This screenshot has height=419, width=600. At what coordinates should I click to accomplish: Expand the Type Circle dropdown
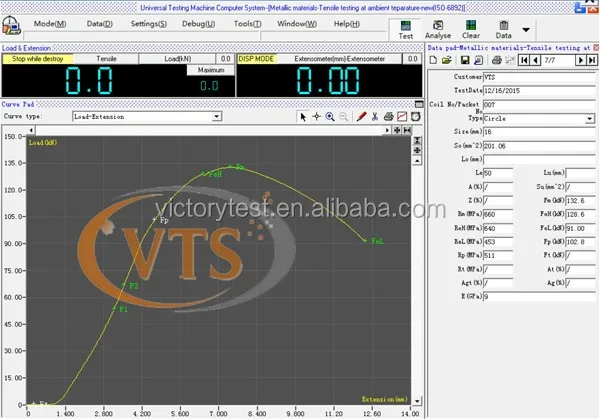pyautogui.click(x=590, y=119)
